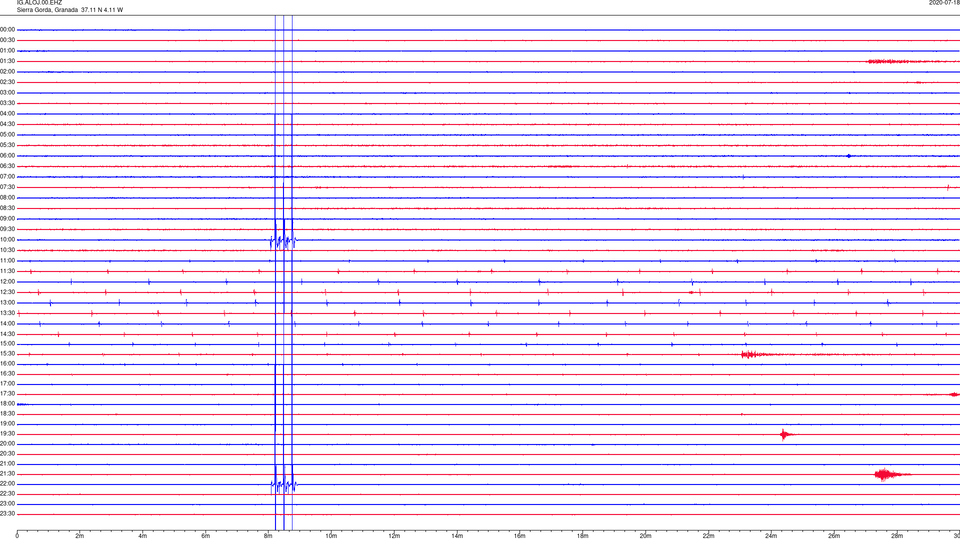This screenshot has width=960, height=540.
Task: Select the 10:00 trace time label
Action: 7,240
